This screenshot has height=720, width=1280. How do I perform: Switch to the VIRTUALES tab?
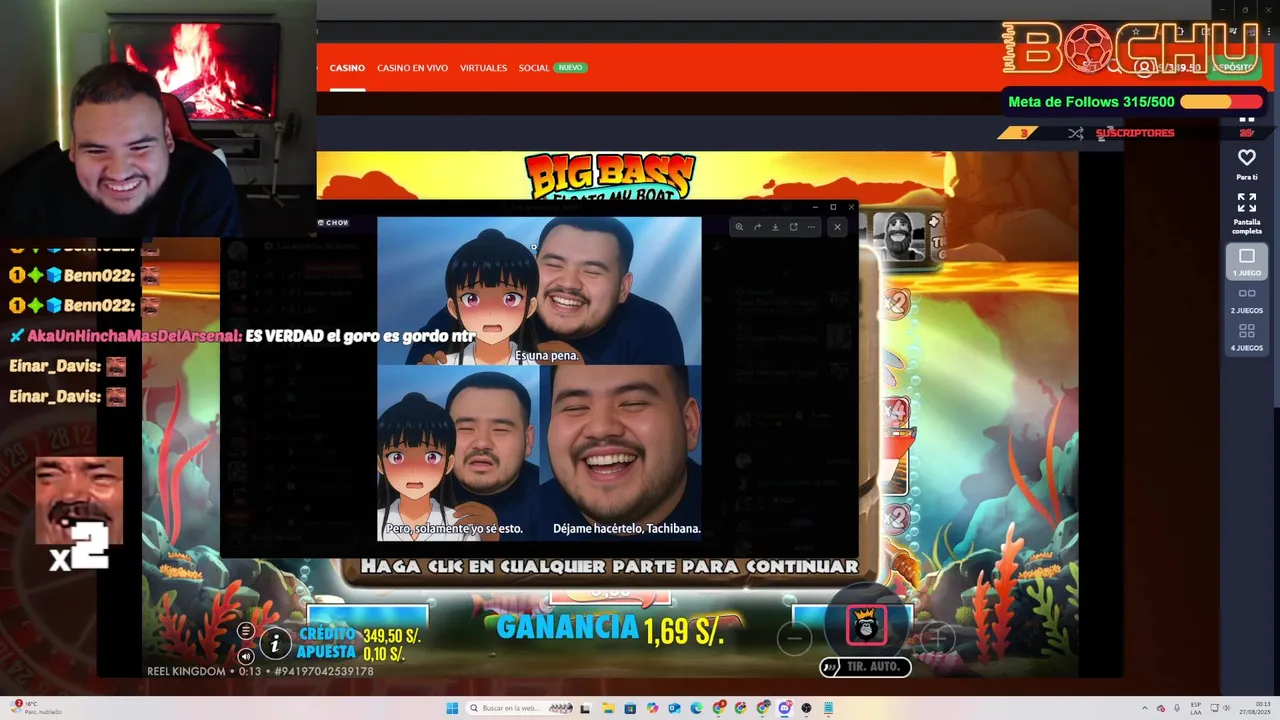click(x=483, y=68)
